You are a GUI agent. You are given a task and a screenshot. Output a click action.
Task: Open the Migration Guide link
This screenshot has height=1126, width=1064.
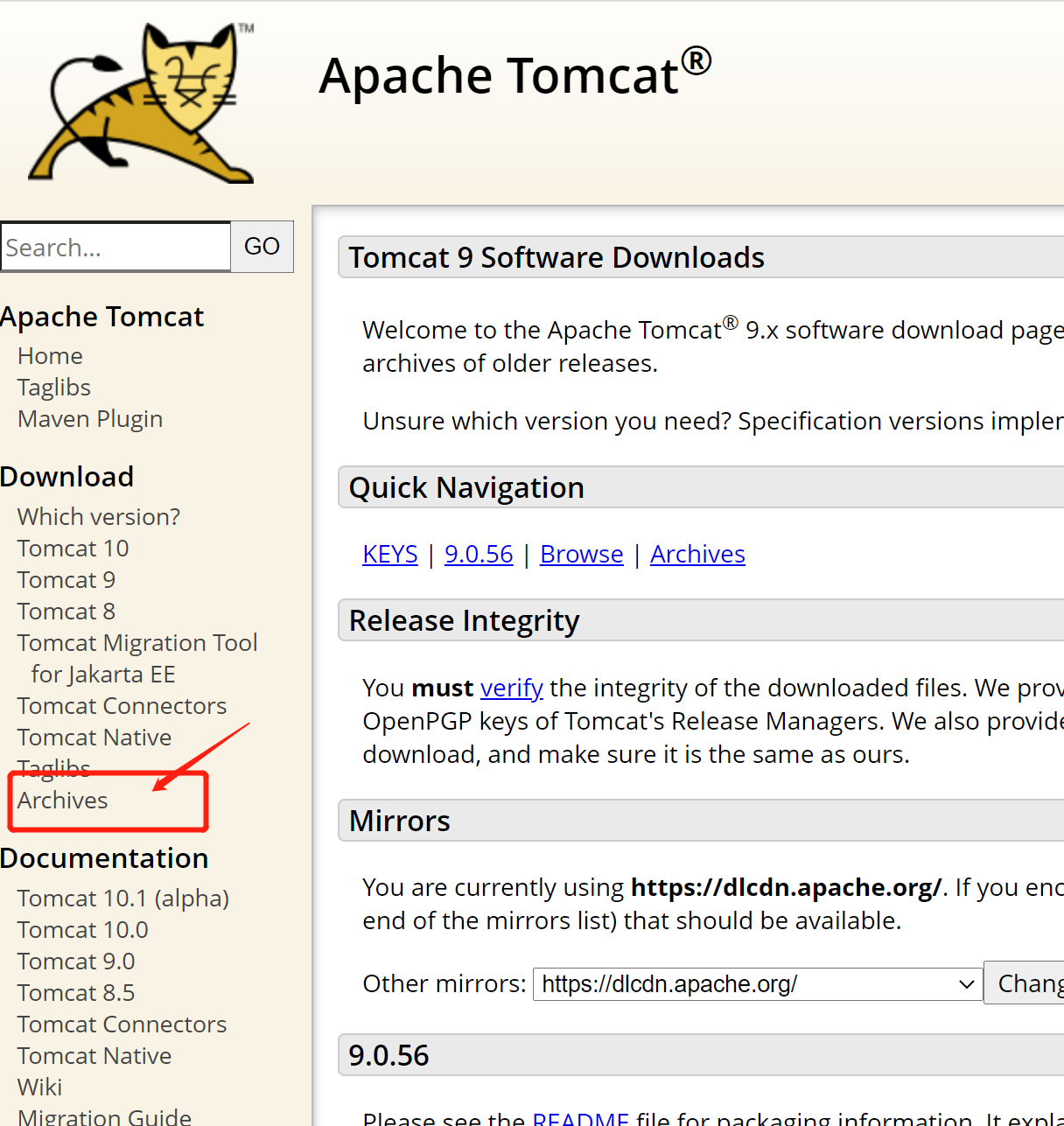pyautogui.click(x=105, y=1116)
